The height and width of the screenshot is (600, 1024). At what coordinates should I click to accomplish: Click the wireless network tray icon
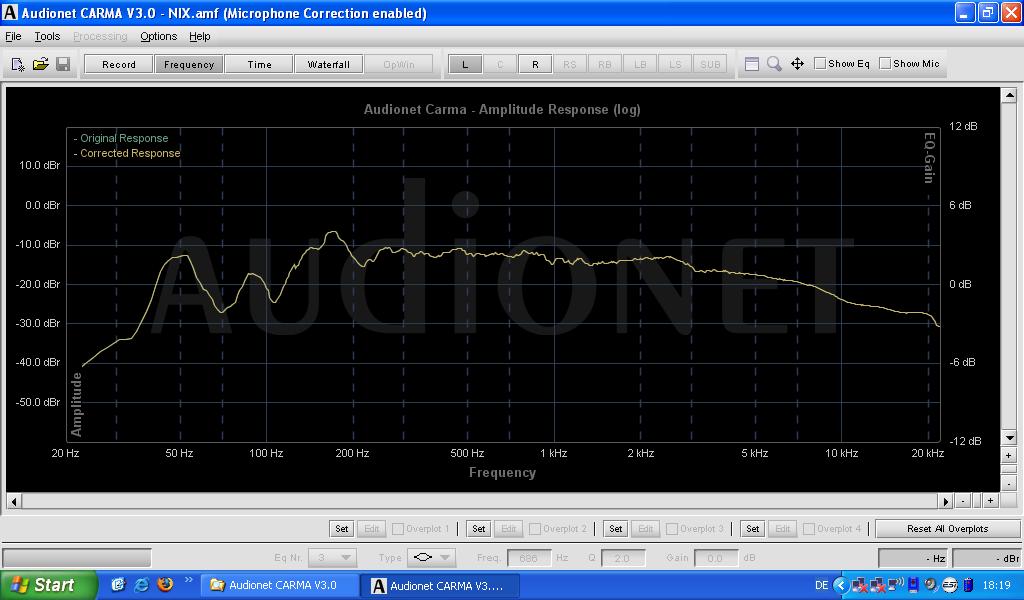click(x=895, y=585)
